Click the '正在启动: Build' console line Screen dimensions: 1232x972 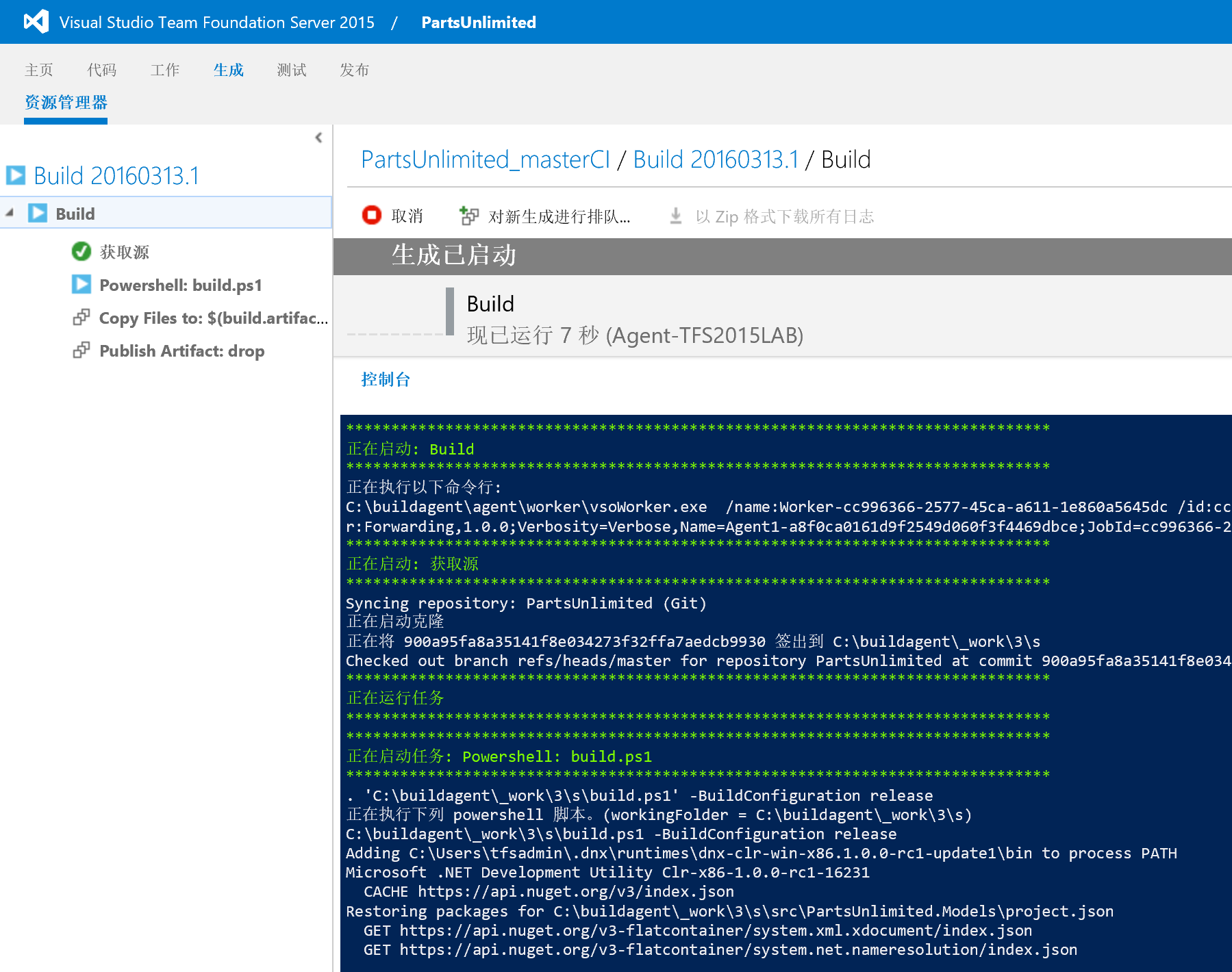pyautogui.click(x=410, y=448)
